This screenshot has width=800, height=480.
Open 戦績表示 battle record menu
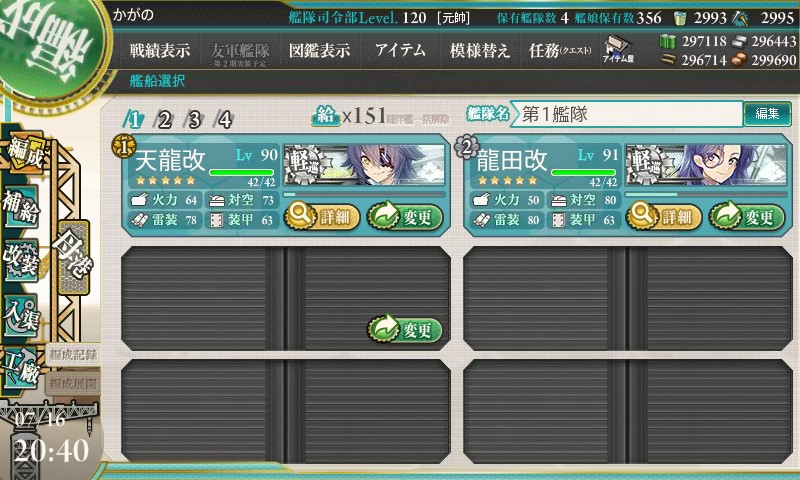click(160, 50)
